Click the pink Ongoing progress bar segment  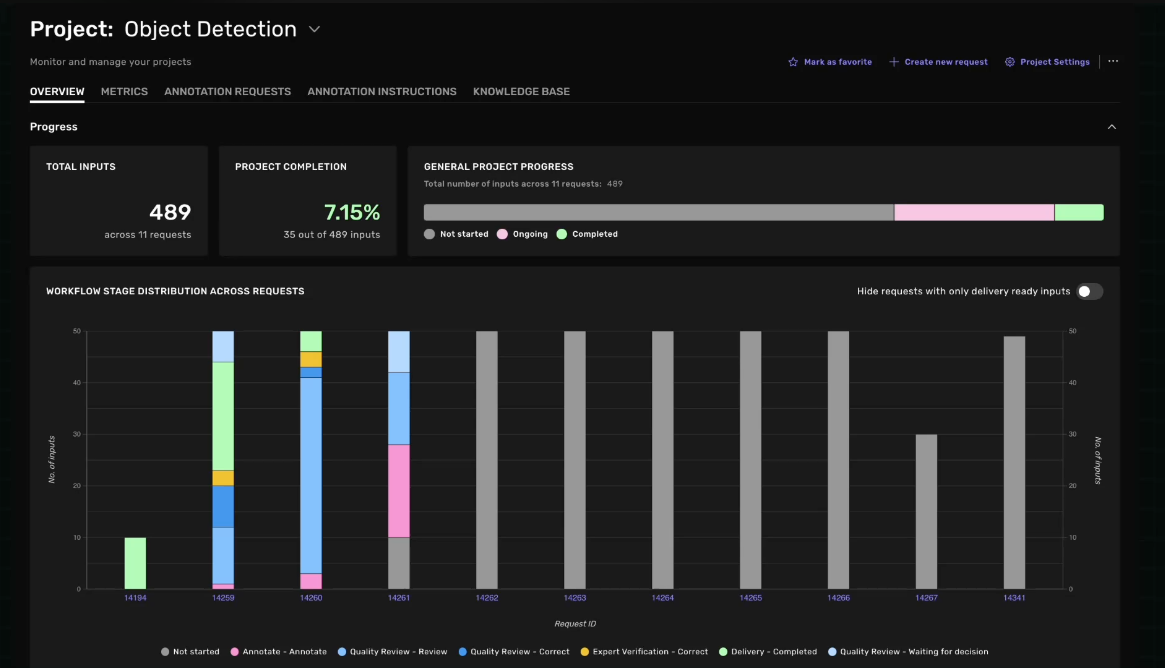pyautogui.click(x=974, y=213)
